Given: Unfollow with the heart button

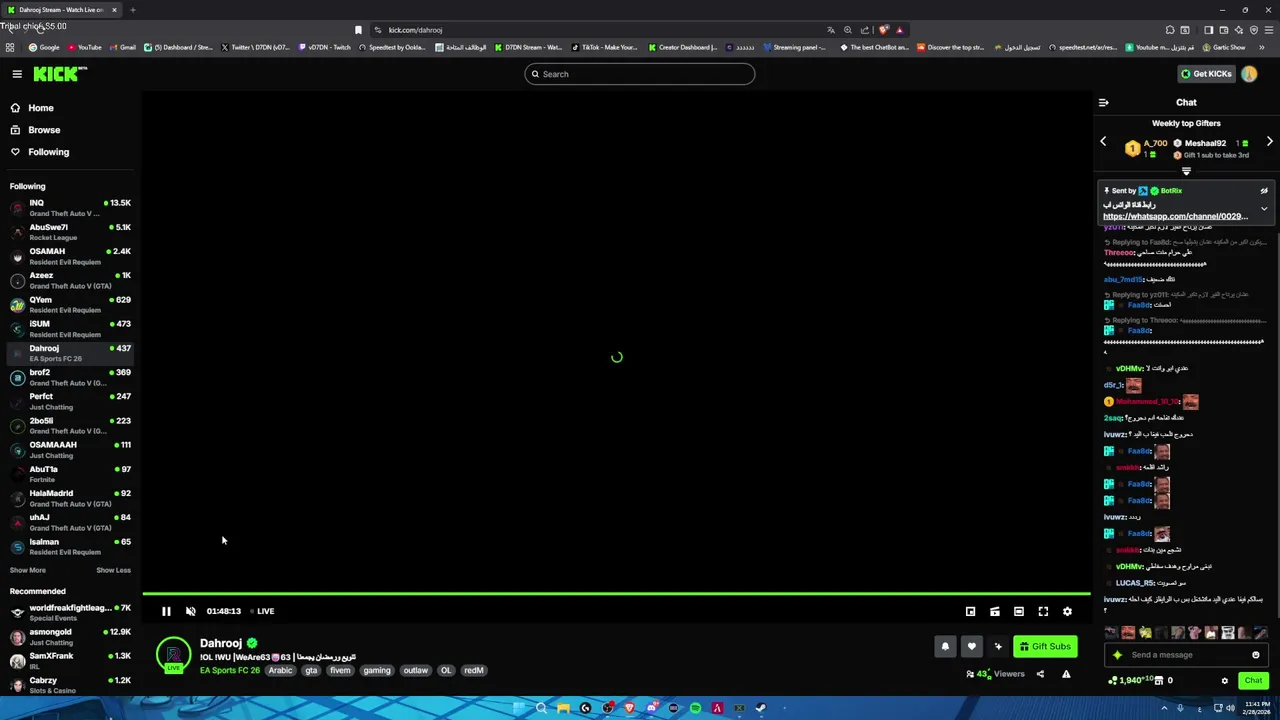Looking at the screenshot, I should coord(971,646).
